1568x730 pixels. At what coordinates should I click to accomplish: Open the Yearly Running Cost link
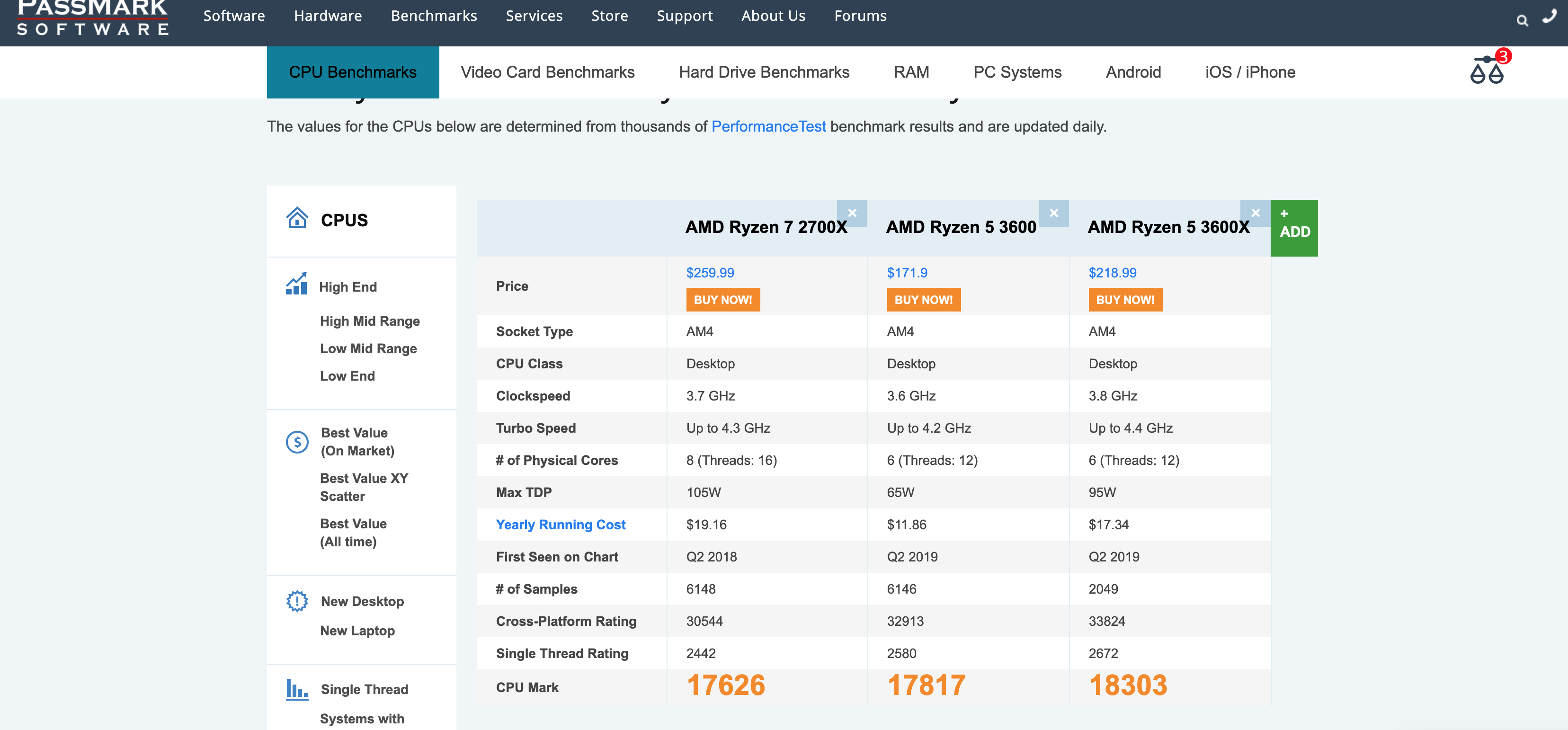560,524
